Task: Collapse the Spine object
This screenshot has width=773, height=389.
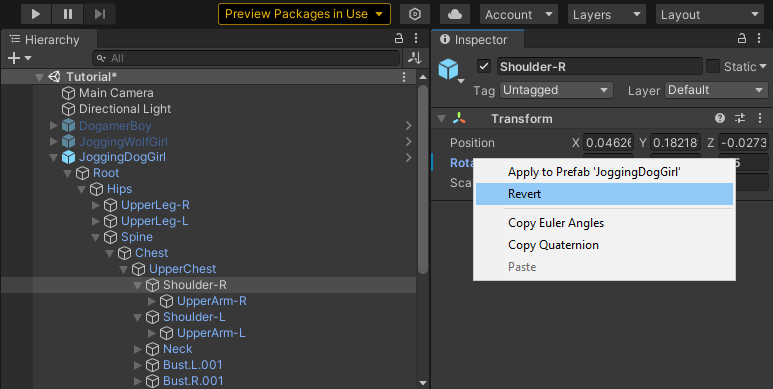Action: coord(96,238)
